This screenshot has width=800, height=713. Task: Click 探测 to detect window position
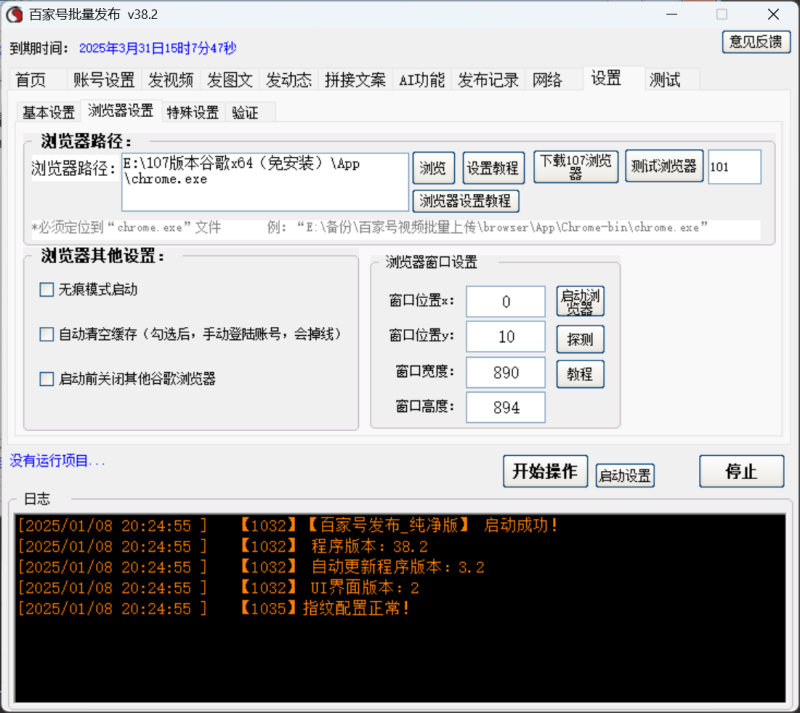click(x=580, y=339)
